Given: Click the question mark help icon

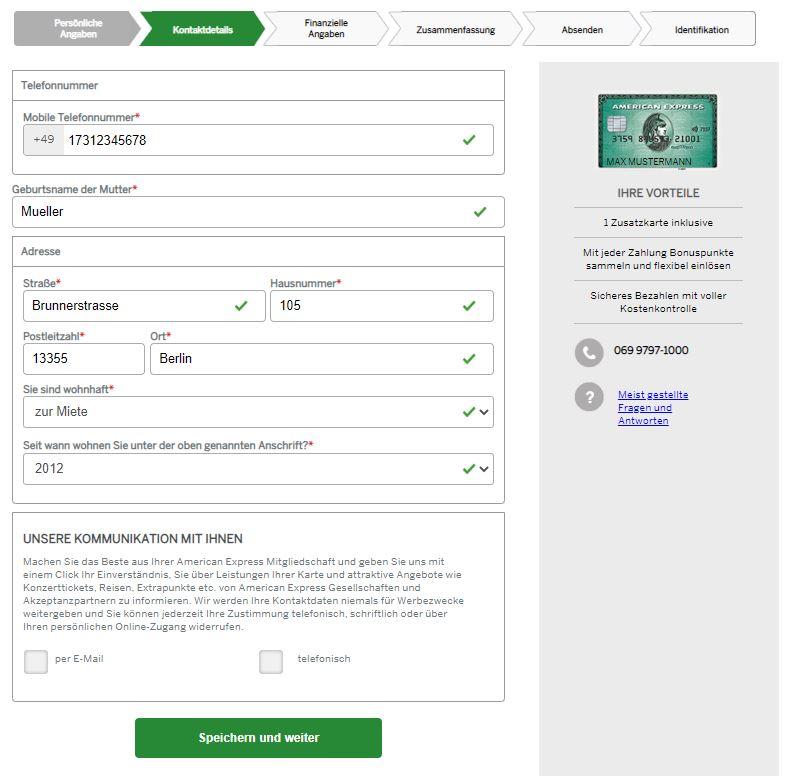Looking at the screenshot, I should [x=589, y=396].
